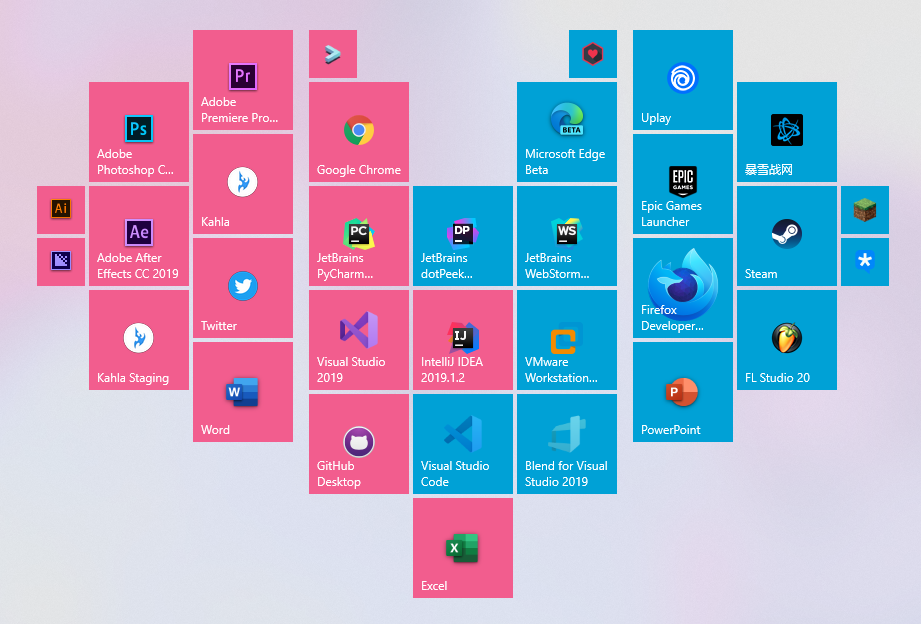
Task: Open the 暴雪战网 Battle.net tile
Action: (786, 132)
